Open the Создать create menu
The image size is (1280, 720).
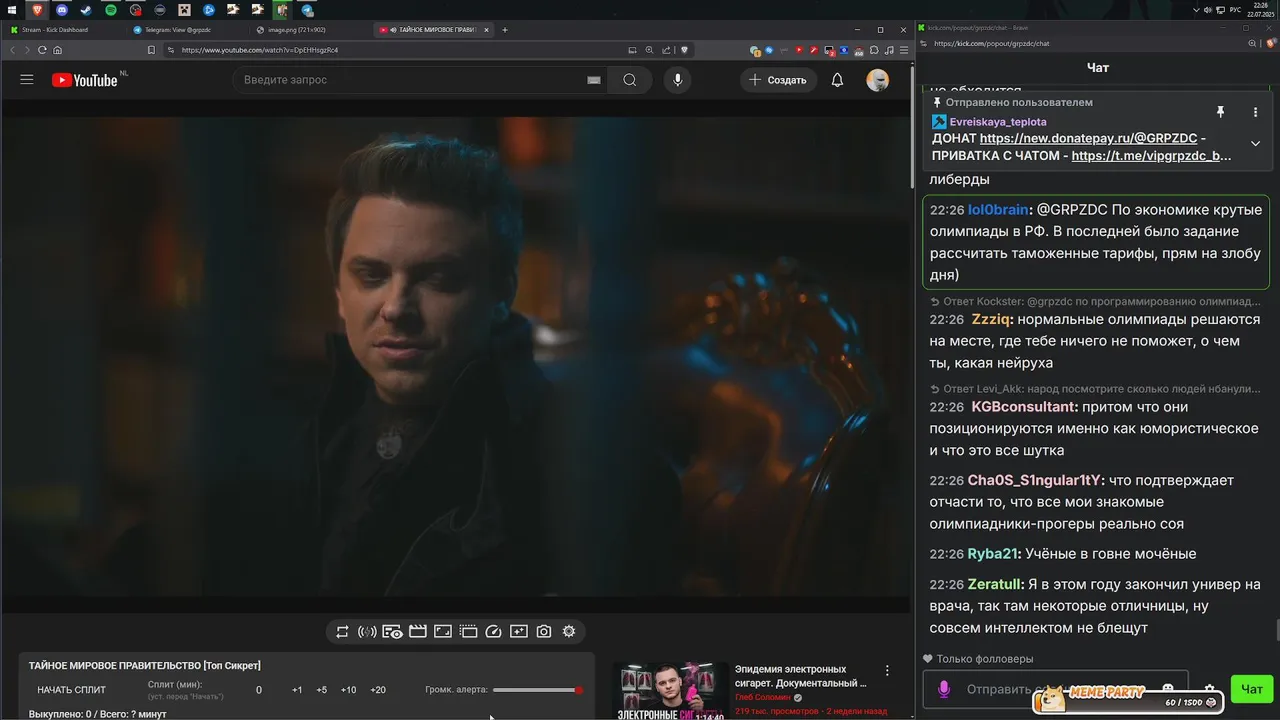778,80
